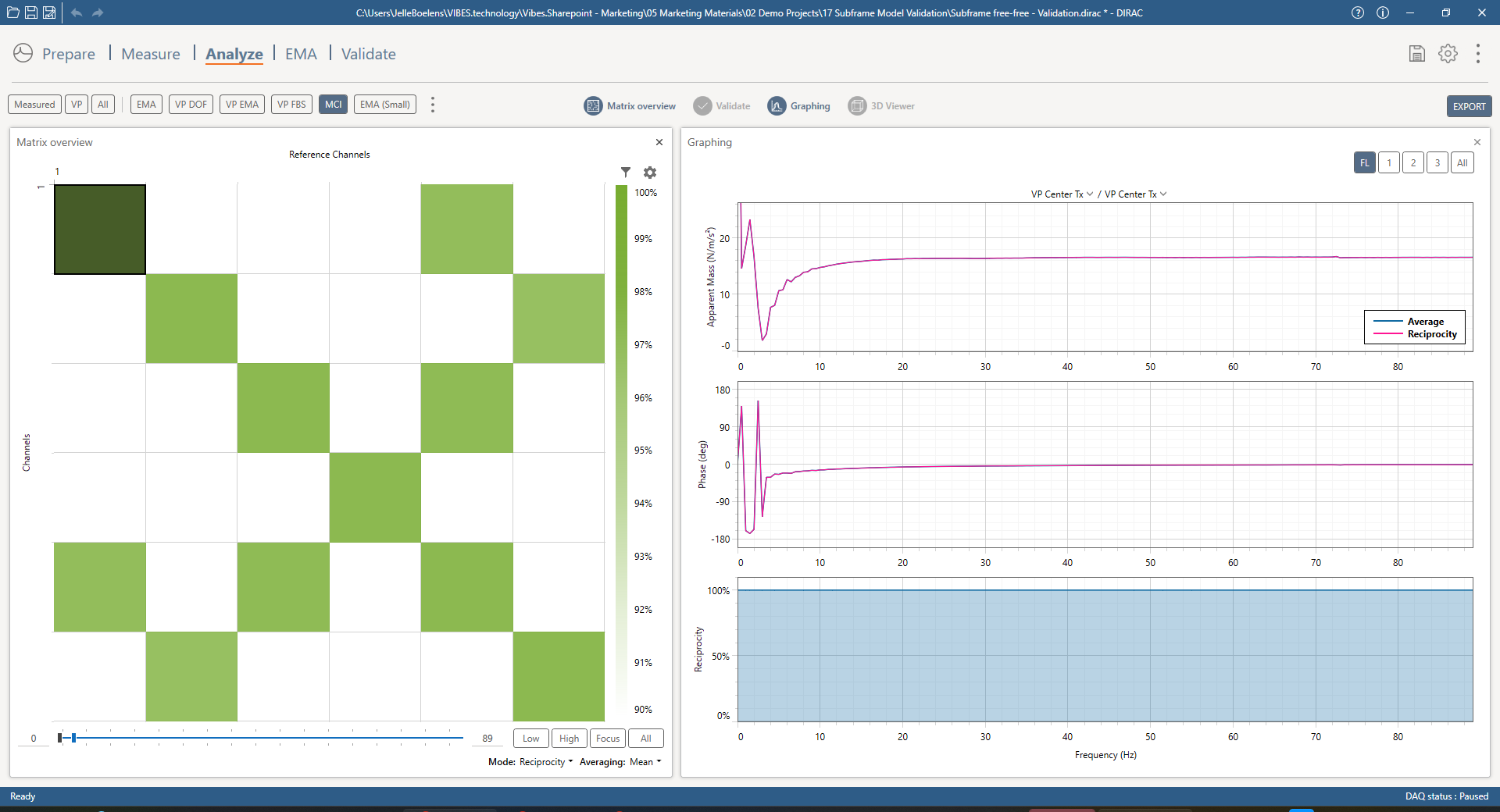This screenshot has width=1500, height=812.
Task: Expand the Averaging Mean dropdown
Action: click(x=645, y=762)
